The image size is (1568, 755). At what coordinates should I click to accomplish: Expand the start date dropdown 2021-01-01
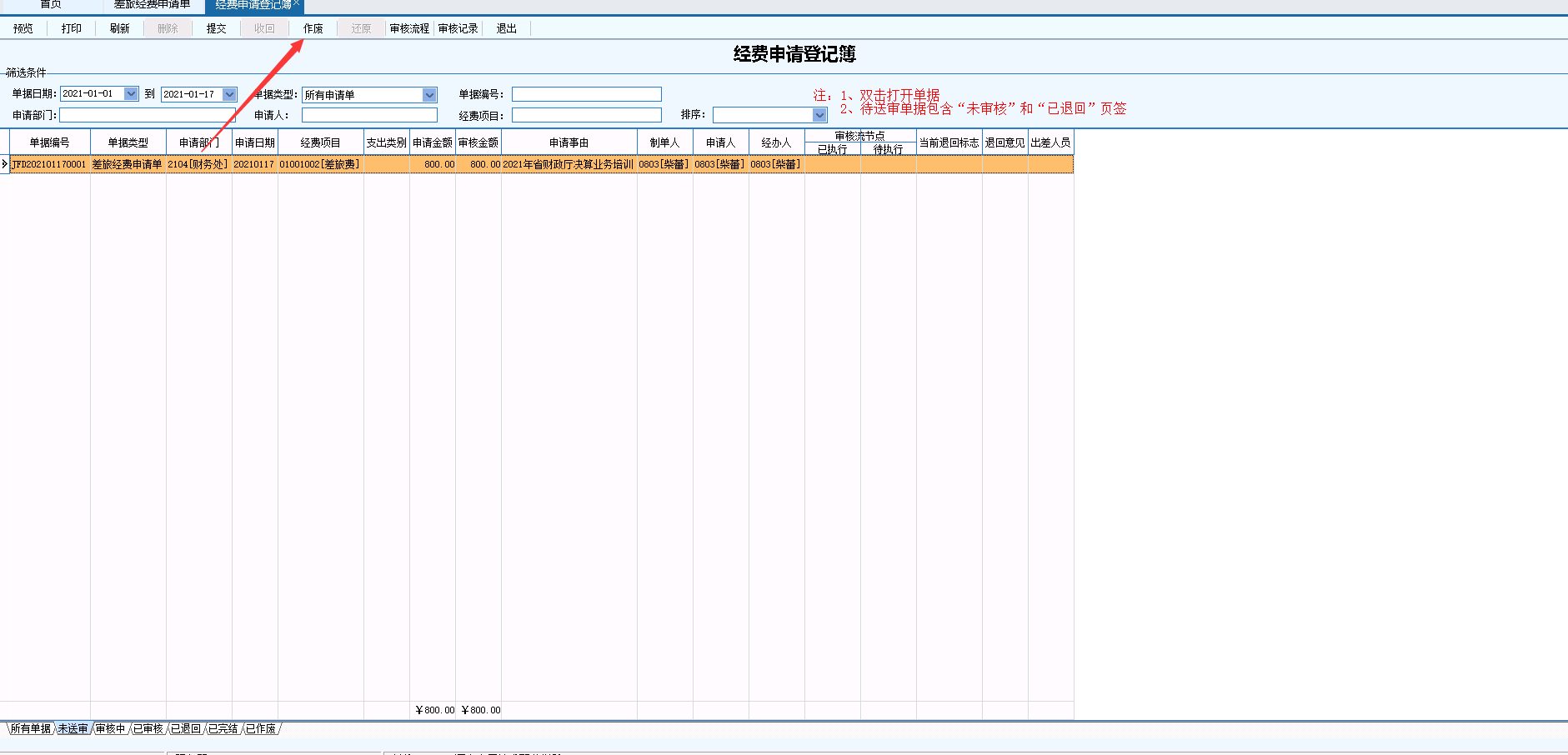(131, 94)
